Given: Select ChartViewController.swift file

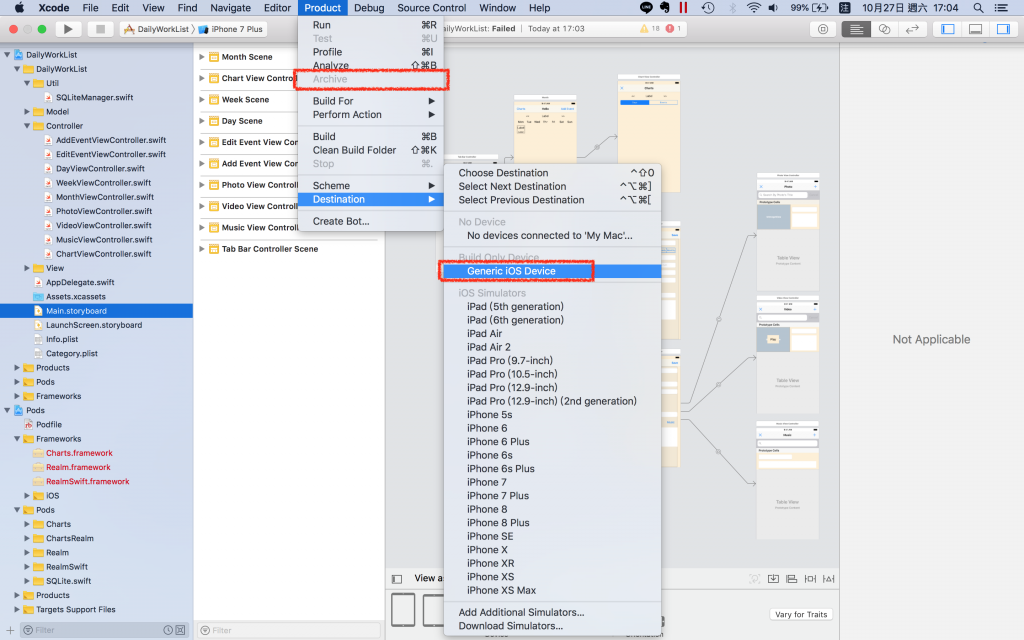Looking at the screenshot, I should [x=103, y=254].
